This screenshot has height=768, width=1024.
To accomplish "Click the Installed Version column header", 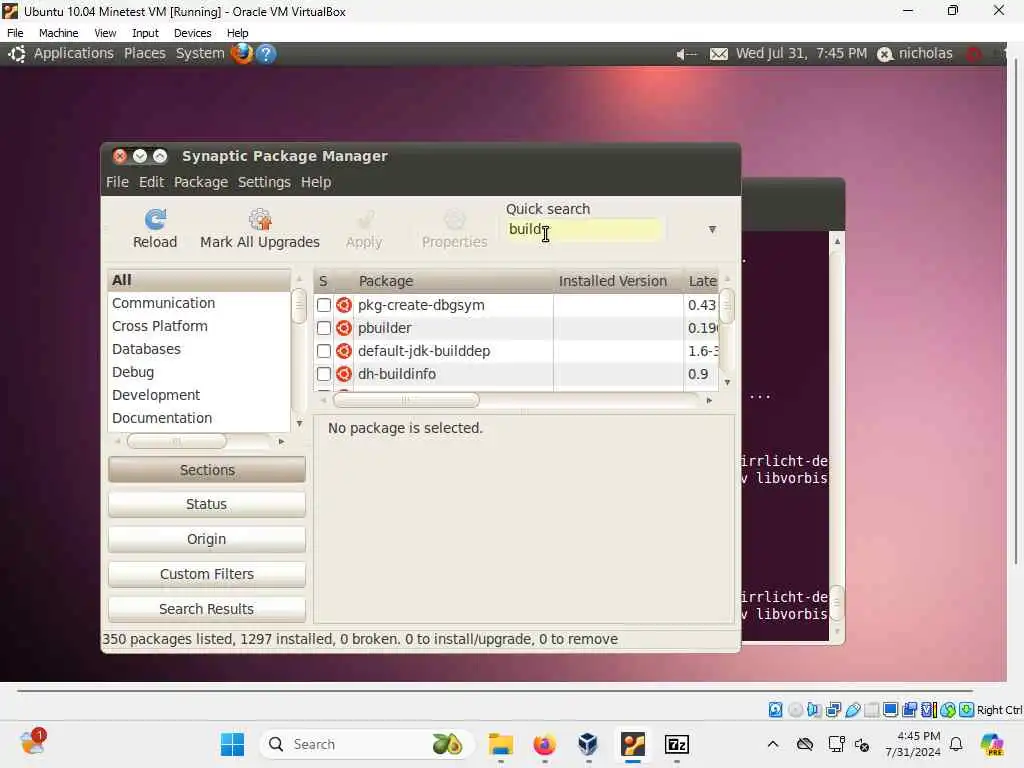I will [x=618, y=281].
